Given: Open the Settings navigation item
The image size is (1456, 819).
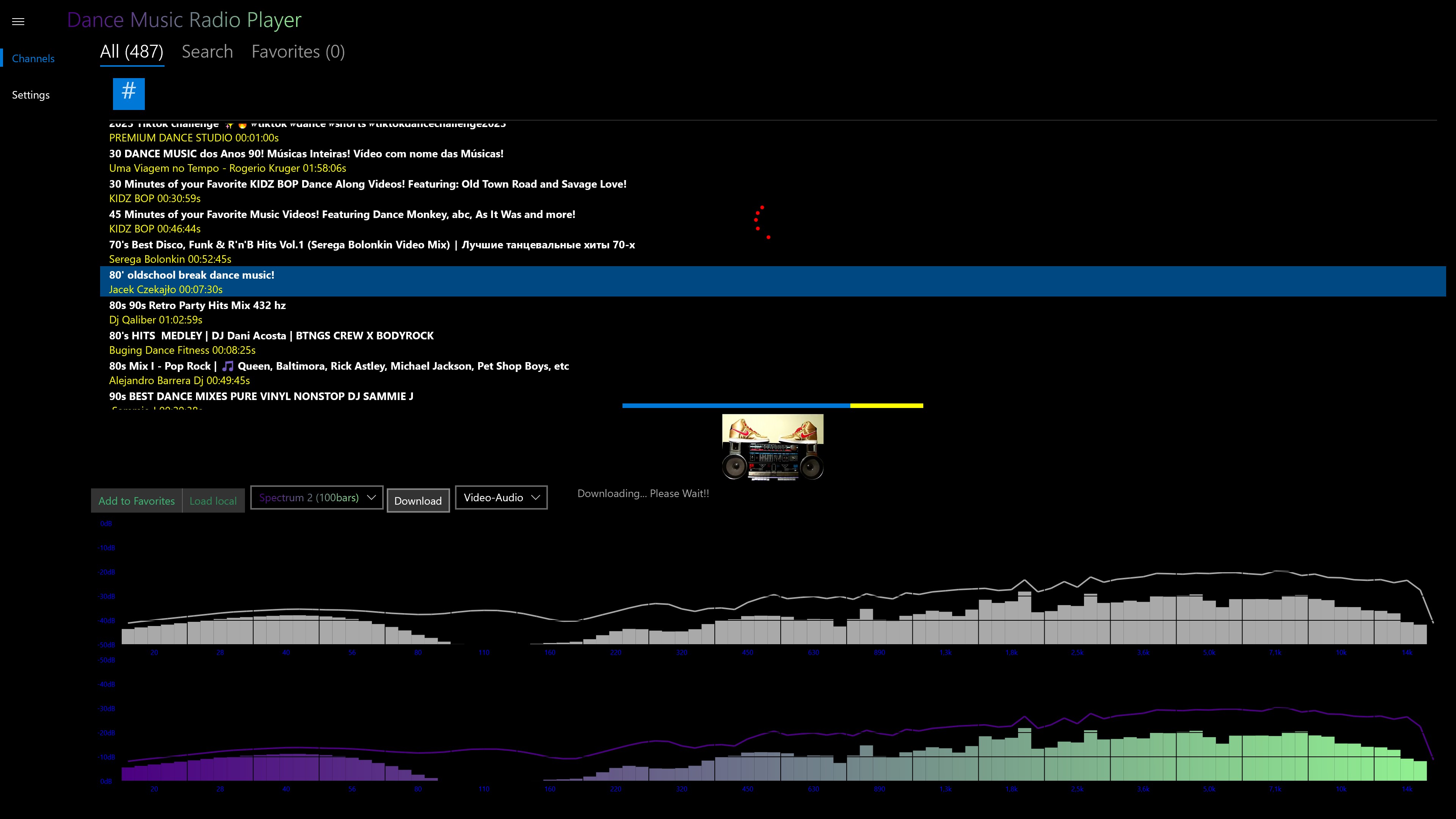Looking at the screenshot, I should point(31,95).
